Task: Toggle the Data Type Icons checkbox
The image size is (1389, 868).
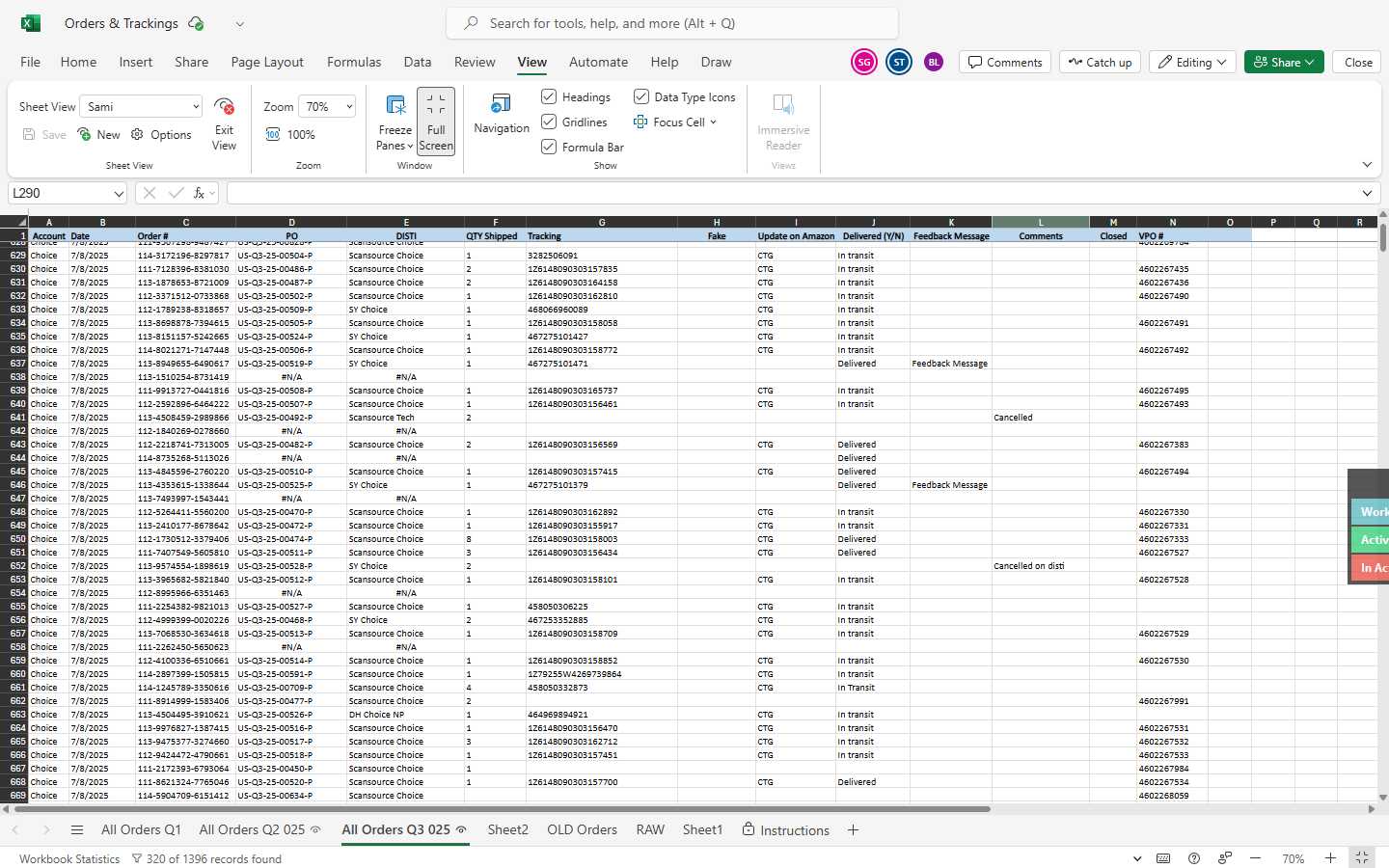Action: coord(641,96)
